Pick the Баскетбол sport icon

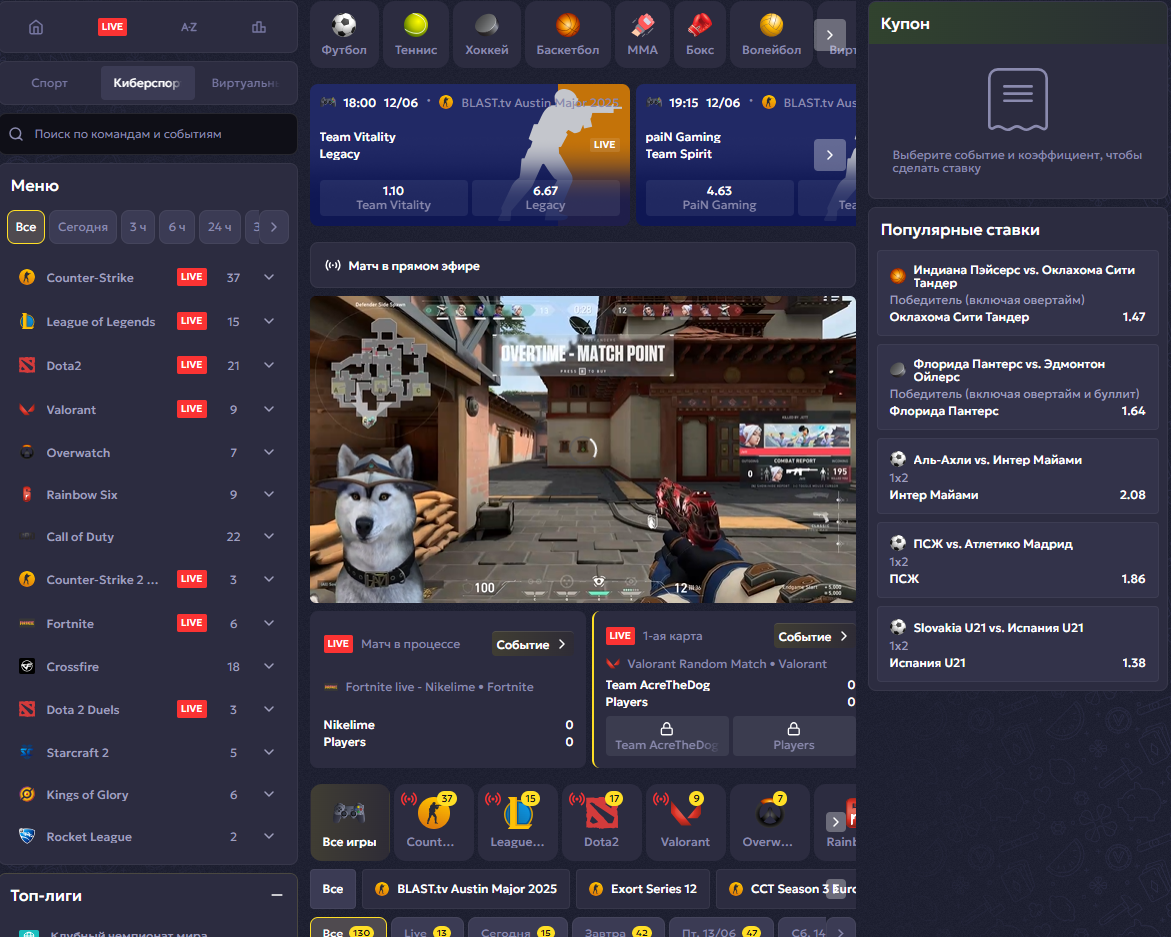pyautogui.click(x=567, y=34)
